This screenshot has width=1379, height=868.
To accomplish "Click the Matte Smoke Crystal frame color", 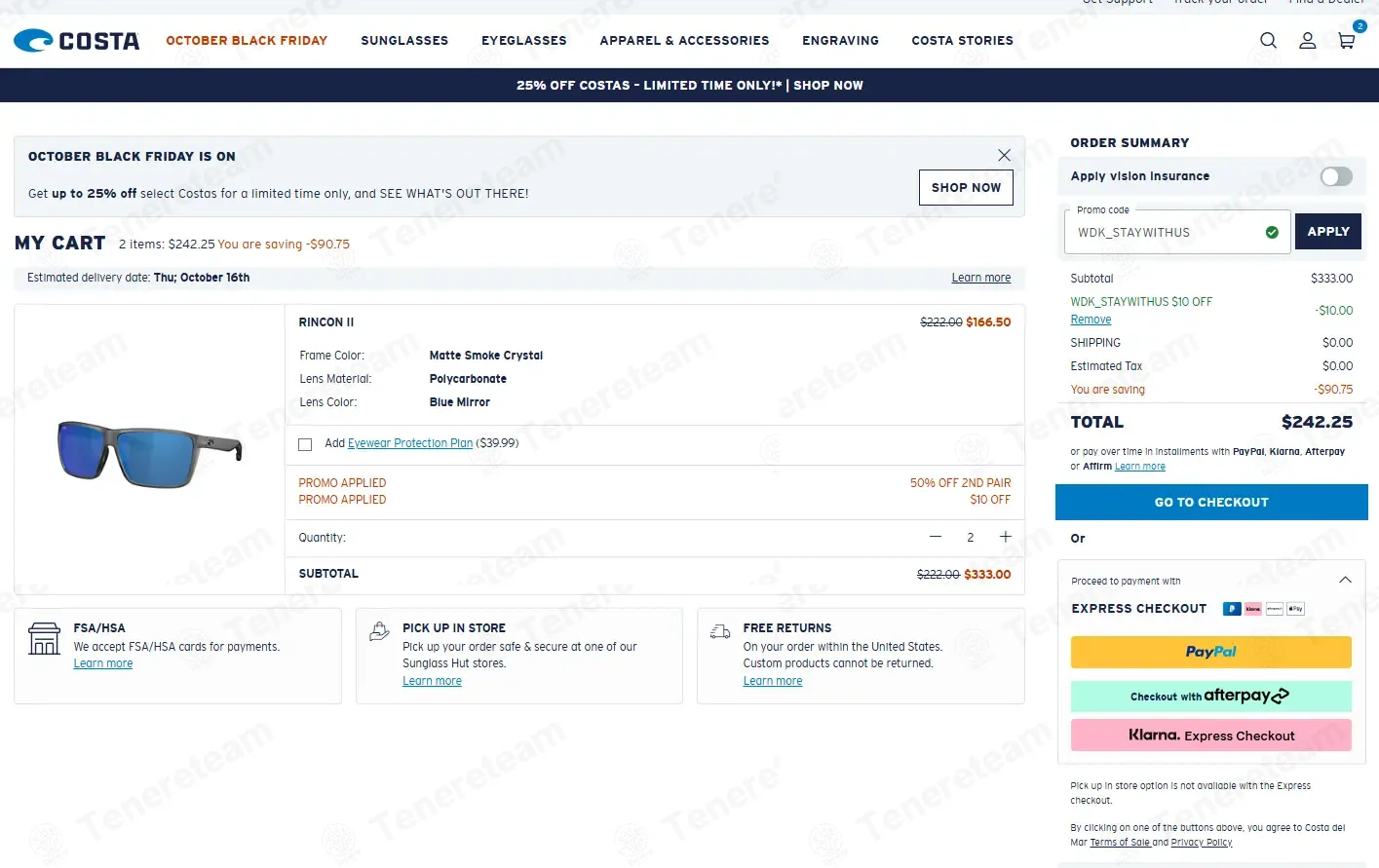I will [486, 356].
